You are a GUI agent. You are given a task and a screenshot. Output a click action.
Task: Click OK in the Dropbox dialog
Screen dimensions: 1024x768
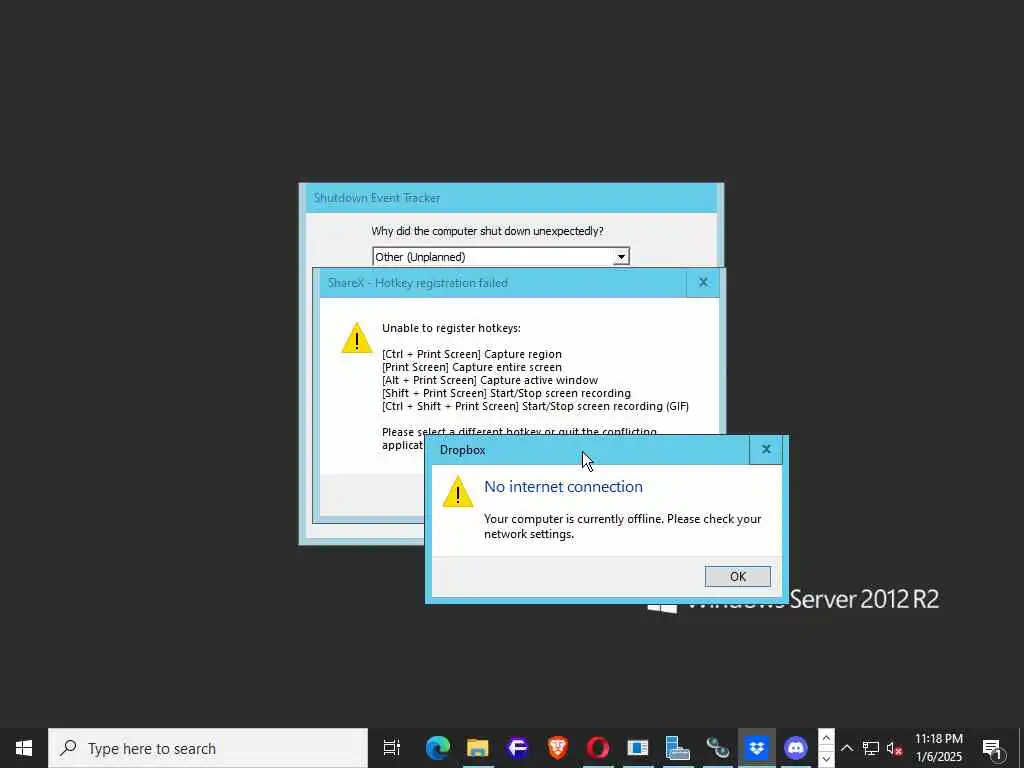pos(737,576)
